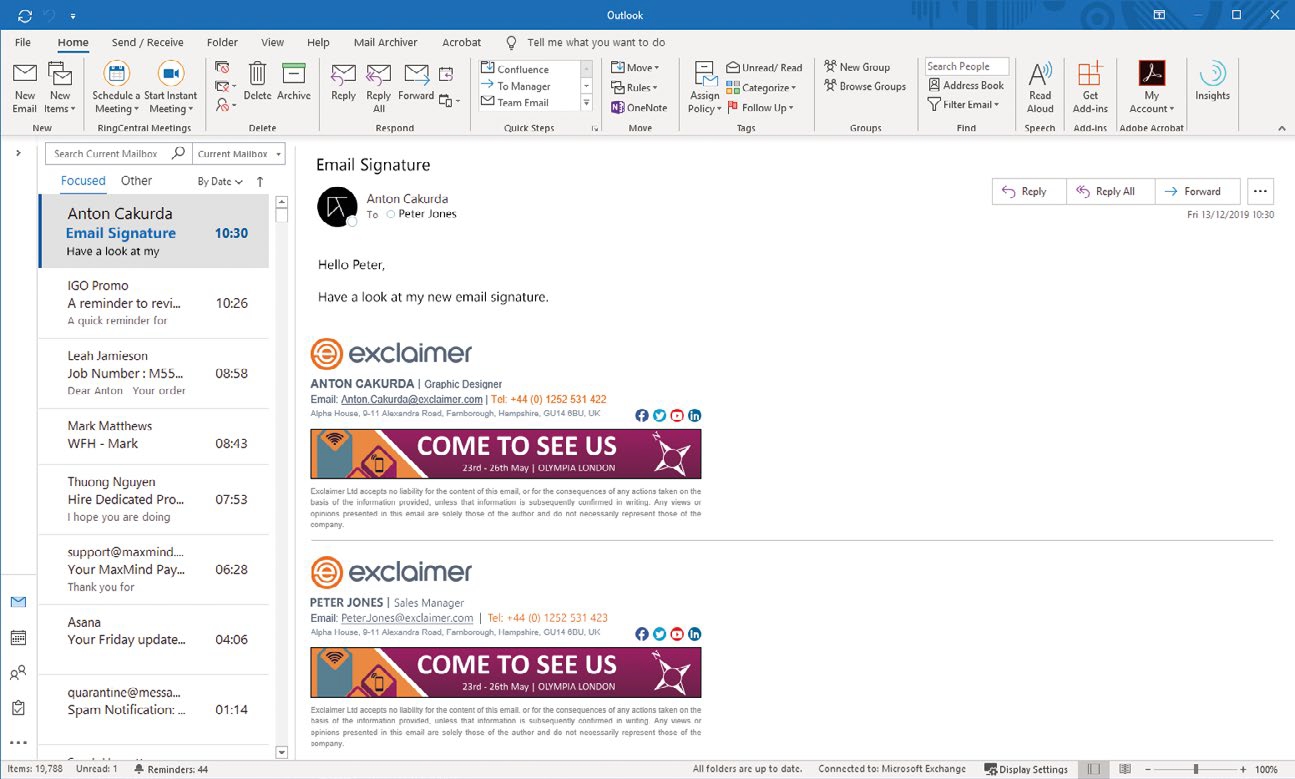Open the Address Book
Viewport: 1295px width, 779px height.
[x=965, y=86]
